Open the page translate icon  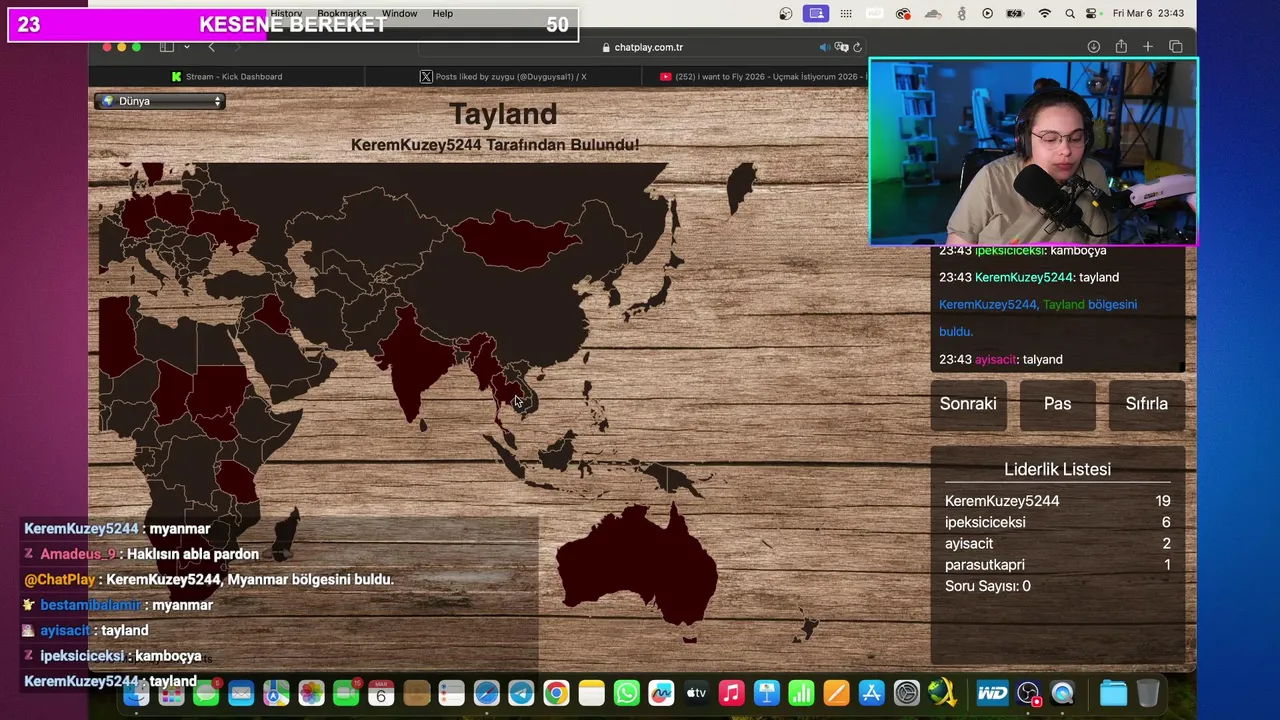(x=841, y=47)
